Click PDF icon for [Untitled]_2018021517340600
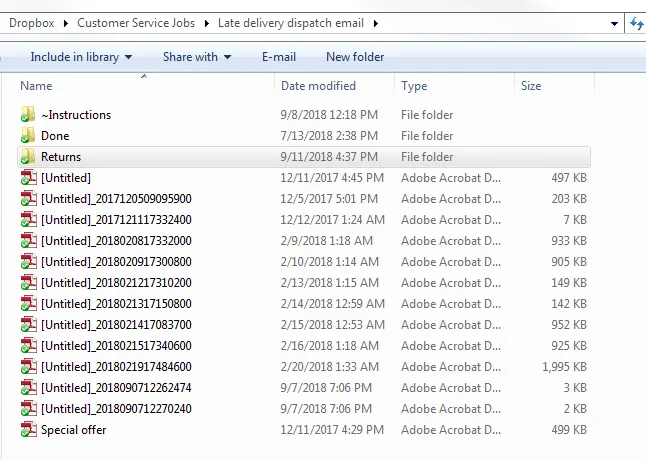 (28, 346)
